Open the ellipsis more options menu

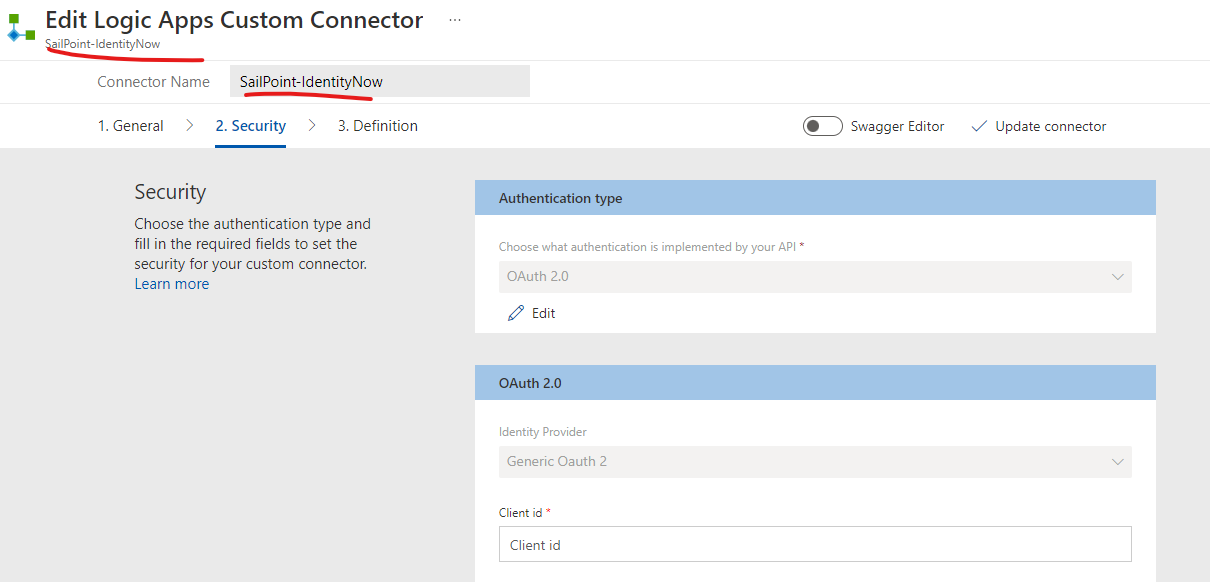click(455, 20)
